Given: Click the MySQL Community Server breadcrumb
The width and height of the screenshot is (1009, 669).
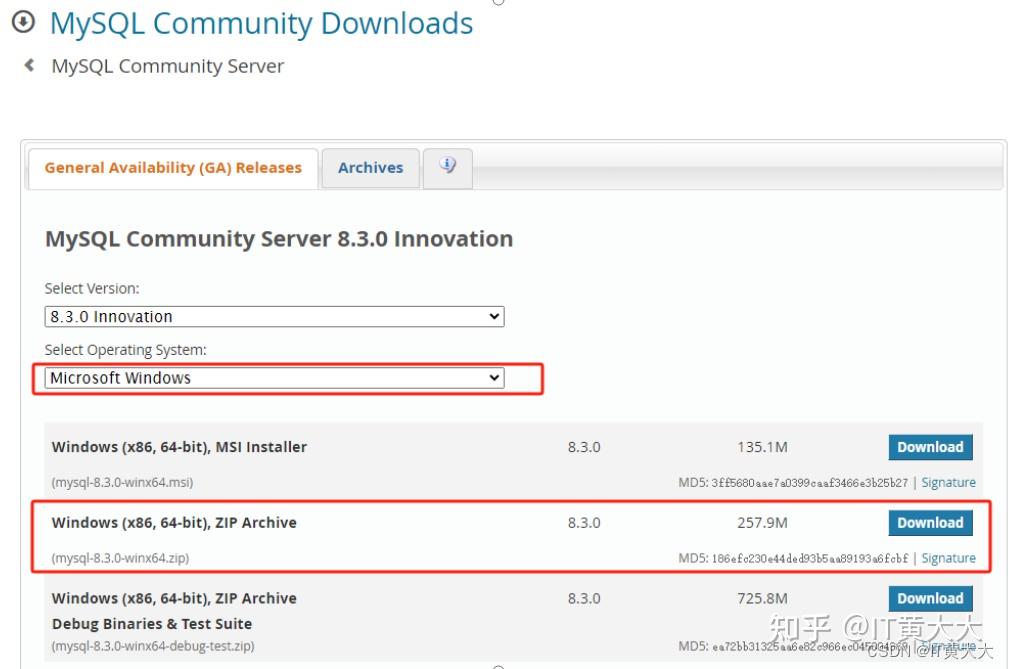Looking at the screenshot, I should point(167,66).
